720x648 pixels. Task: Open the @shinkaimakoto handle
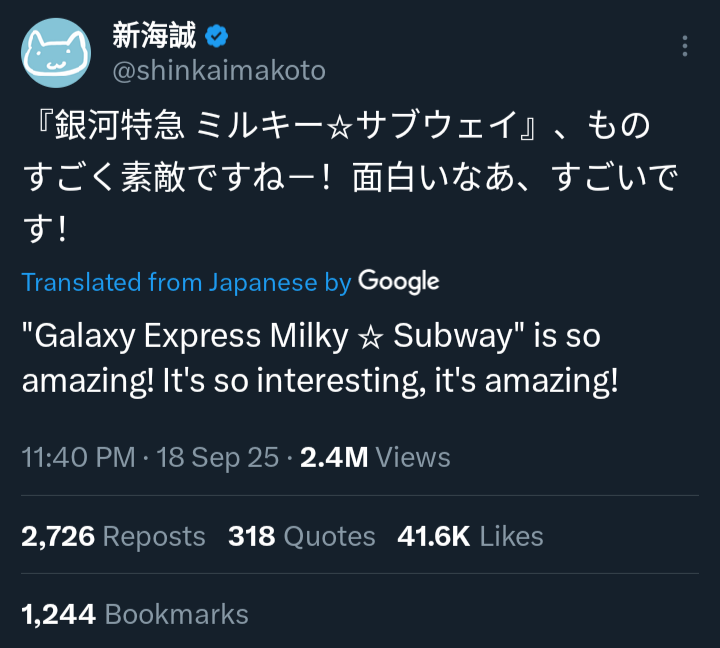click(x=218, y=71)
